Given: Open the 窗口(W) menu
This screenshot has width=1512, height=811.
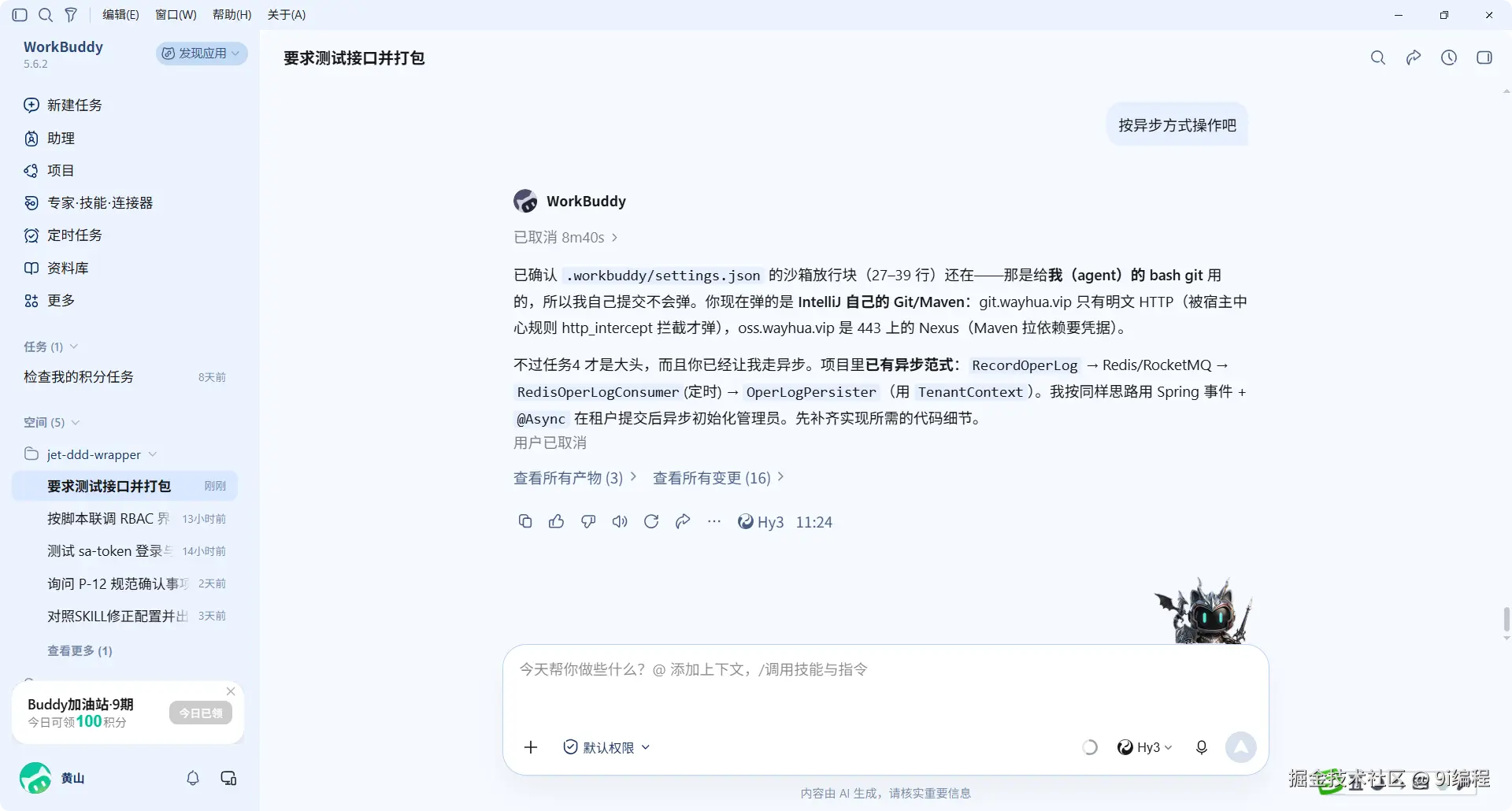Looking at the screenshot, I should tap(176, 15).
